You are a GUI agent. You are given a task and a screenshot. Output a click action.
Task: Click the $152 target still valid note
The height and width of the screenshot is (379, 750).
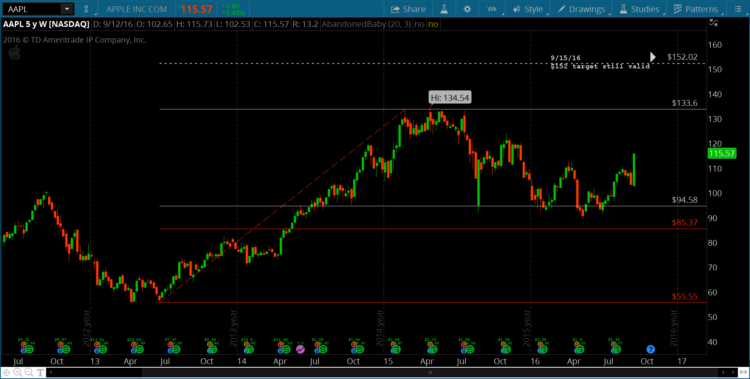click(x=600, y=66)
